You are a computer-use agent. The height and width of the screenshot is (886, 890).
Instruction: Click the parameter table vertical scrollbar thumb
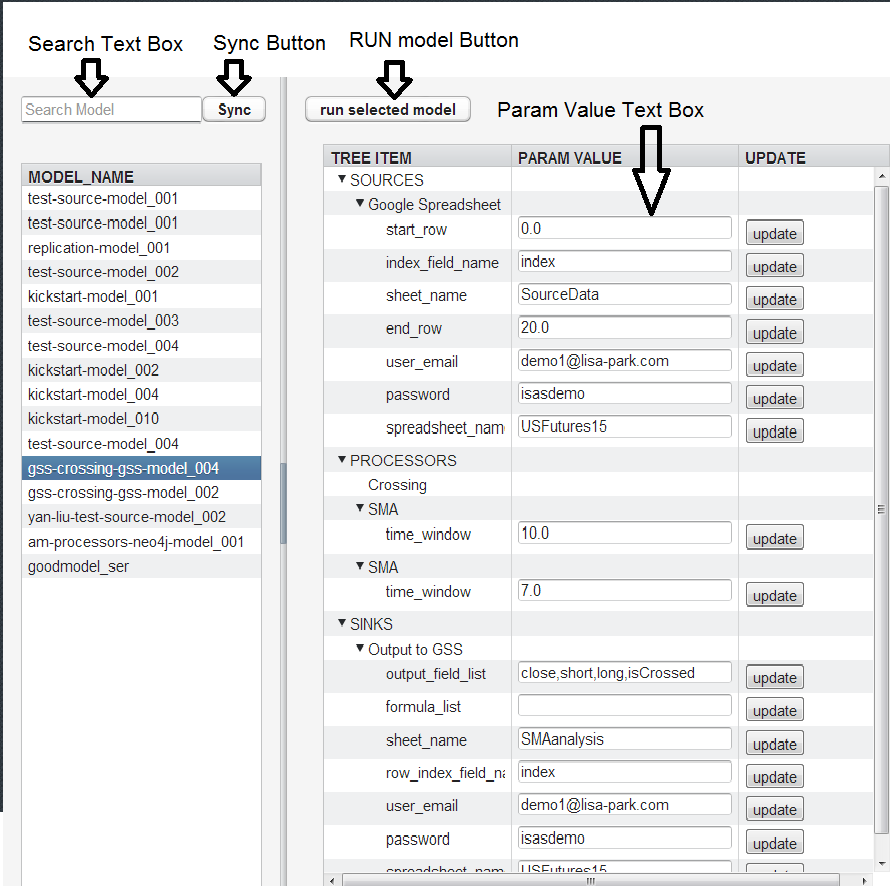pyautogui.click(x=881, y=510)
